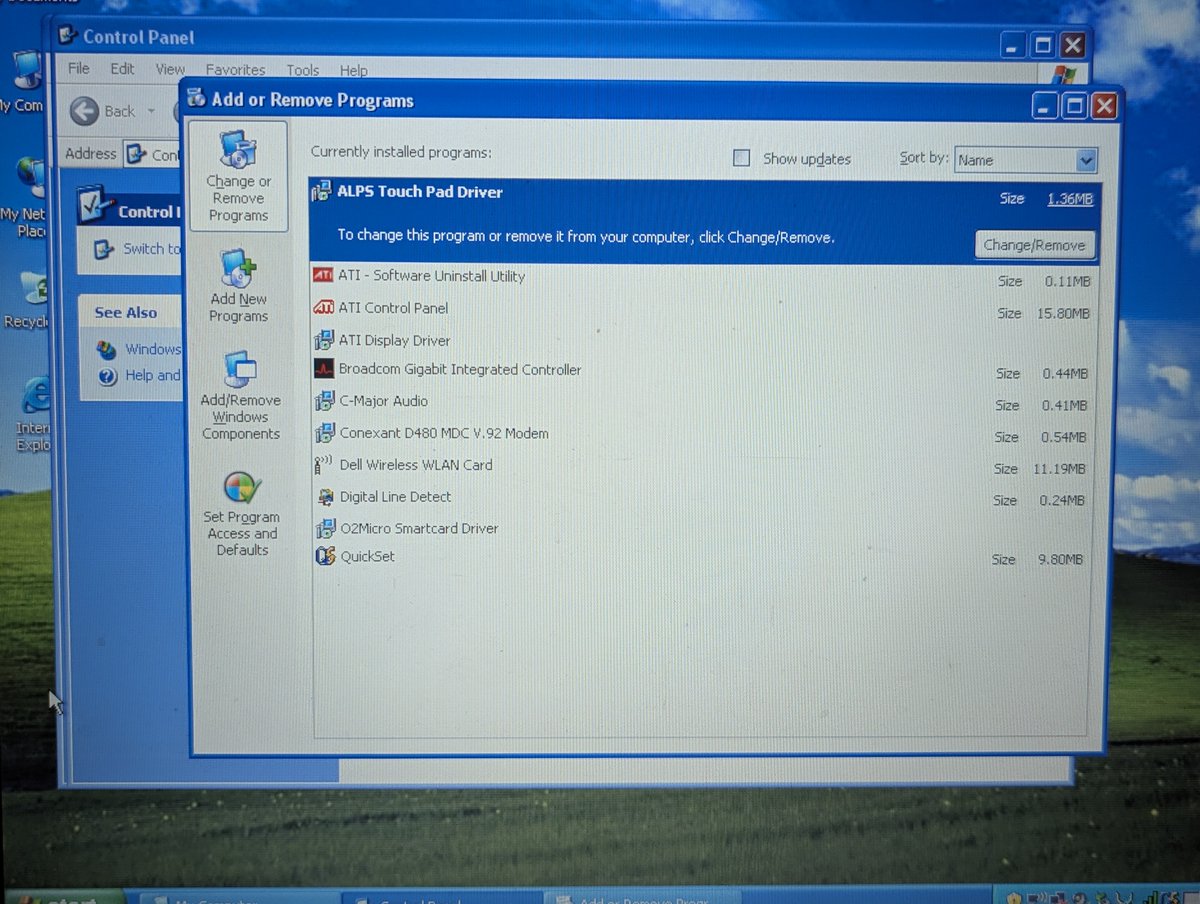Click Switch to view link in Control Panel
This screenshot has height=904, width=1200.
pos(152,249)
